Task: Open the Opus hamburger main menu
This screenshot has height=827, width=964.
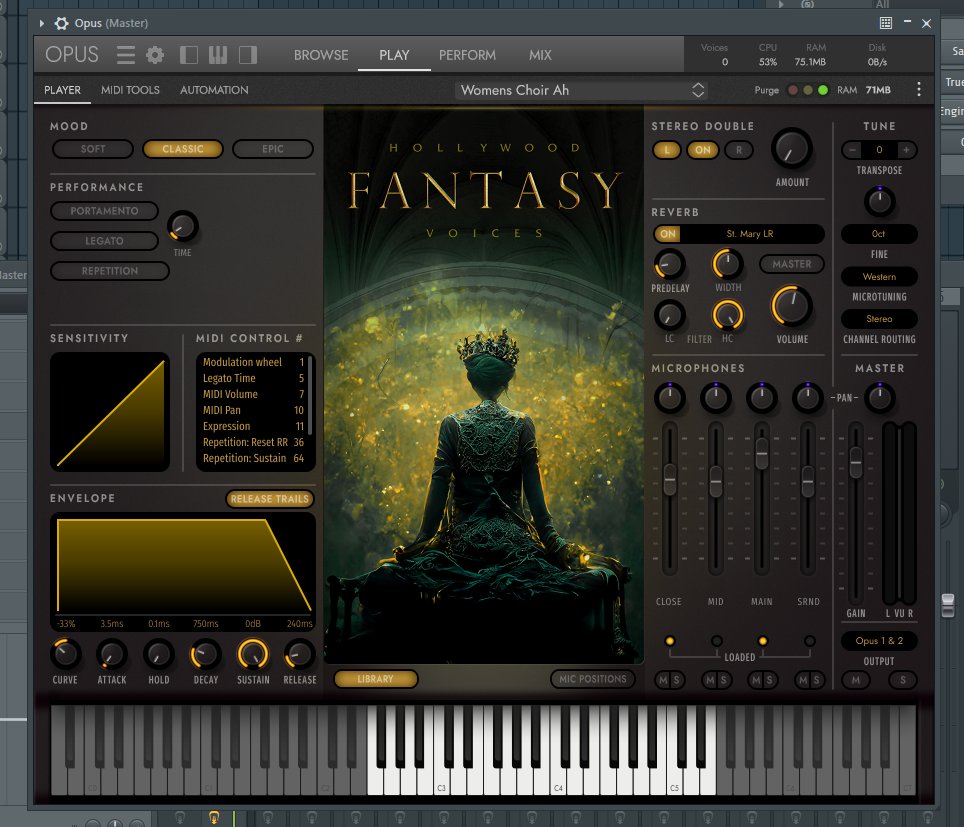Action: pyautogui.click(x=126, y=55)
